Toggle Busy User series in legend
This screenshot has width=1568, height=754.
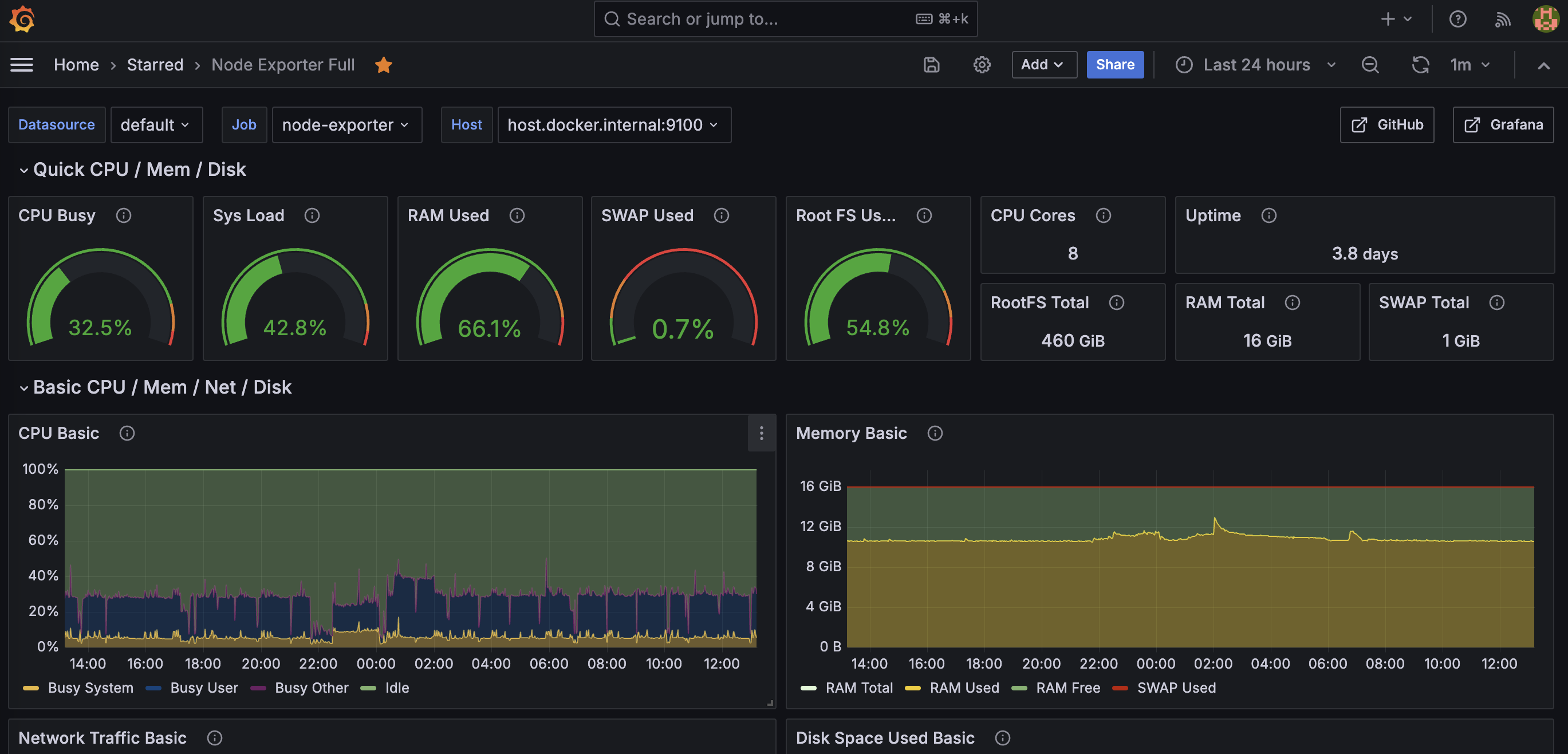click(203, 688)
